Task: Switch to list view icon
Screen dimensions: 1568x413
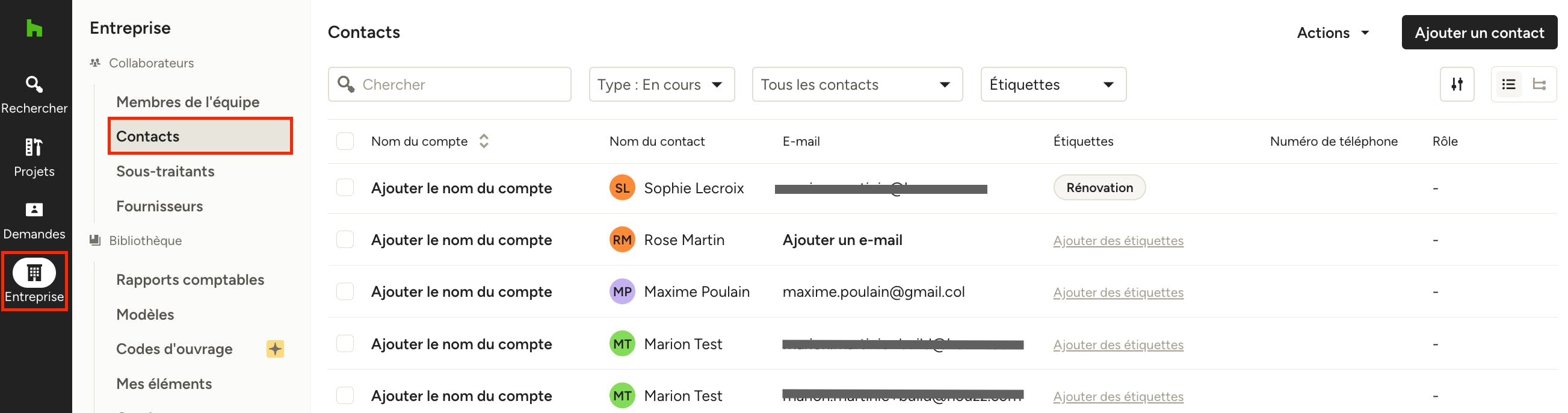Action: (1508, 84)
